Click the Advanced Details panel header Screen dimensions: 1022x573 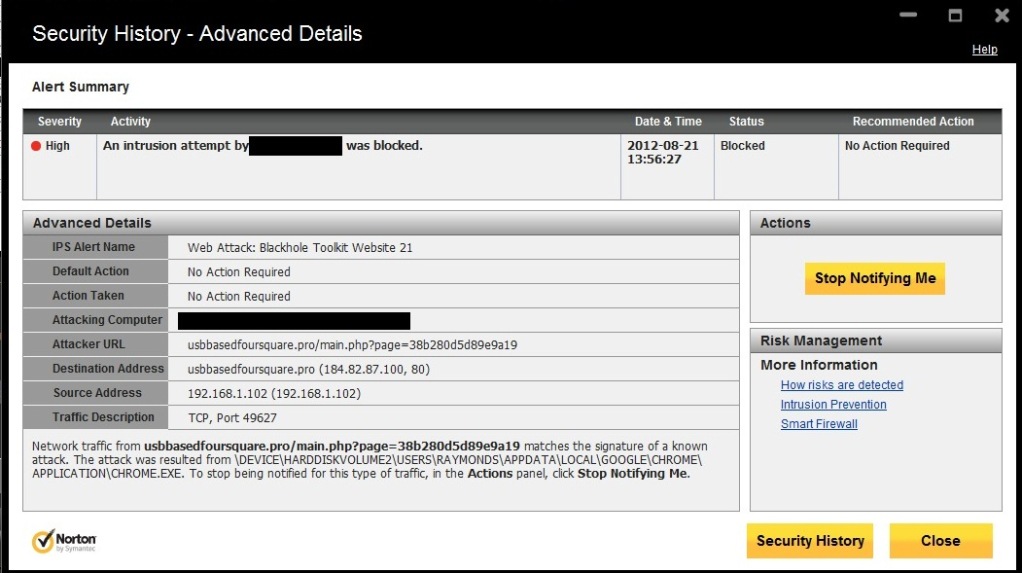381,223
